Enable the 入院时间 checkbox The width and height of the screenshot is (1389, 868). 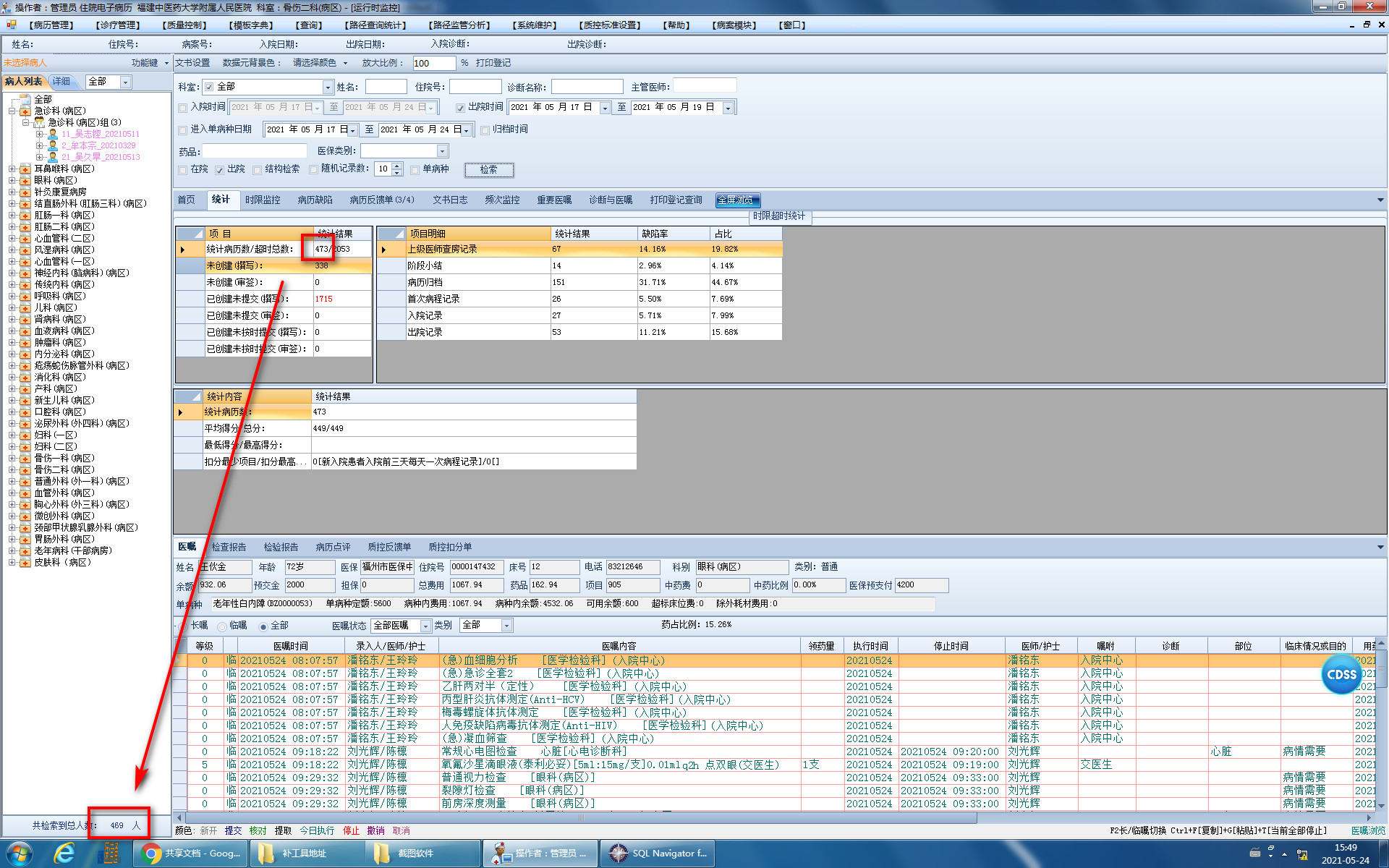pyautogui.click(x=183, y=108)
